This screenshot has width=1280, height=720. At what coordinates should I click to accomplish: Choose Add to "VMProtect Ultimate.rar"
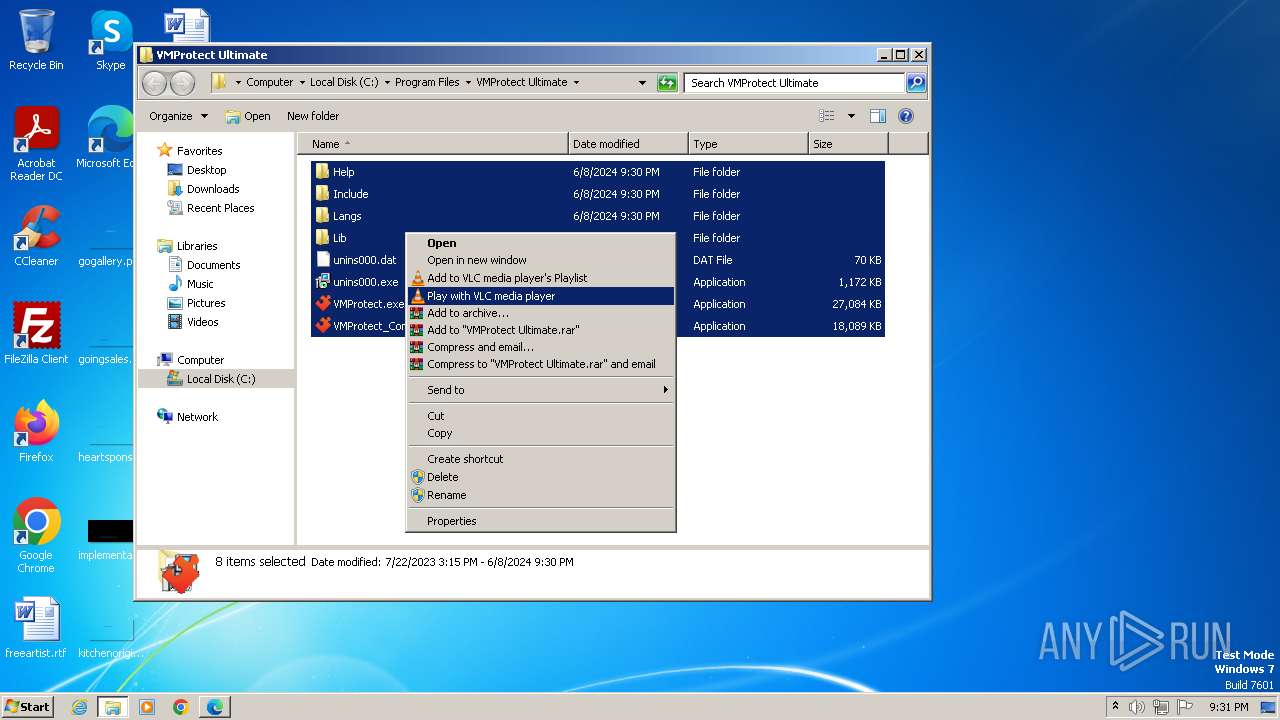540,330
